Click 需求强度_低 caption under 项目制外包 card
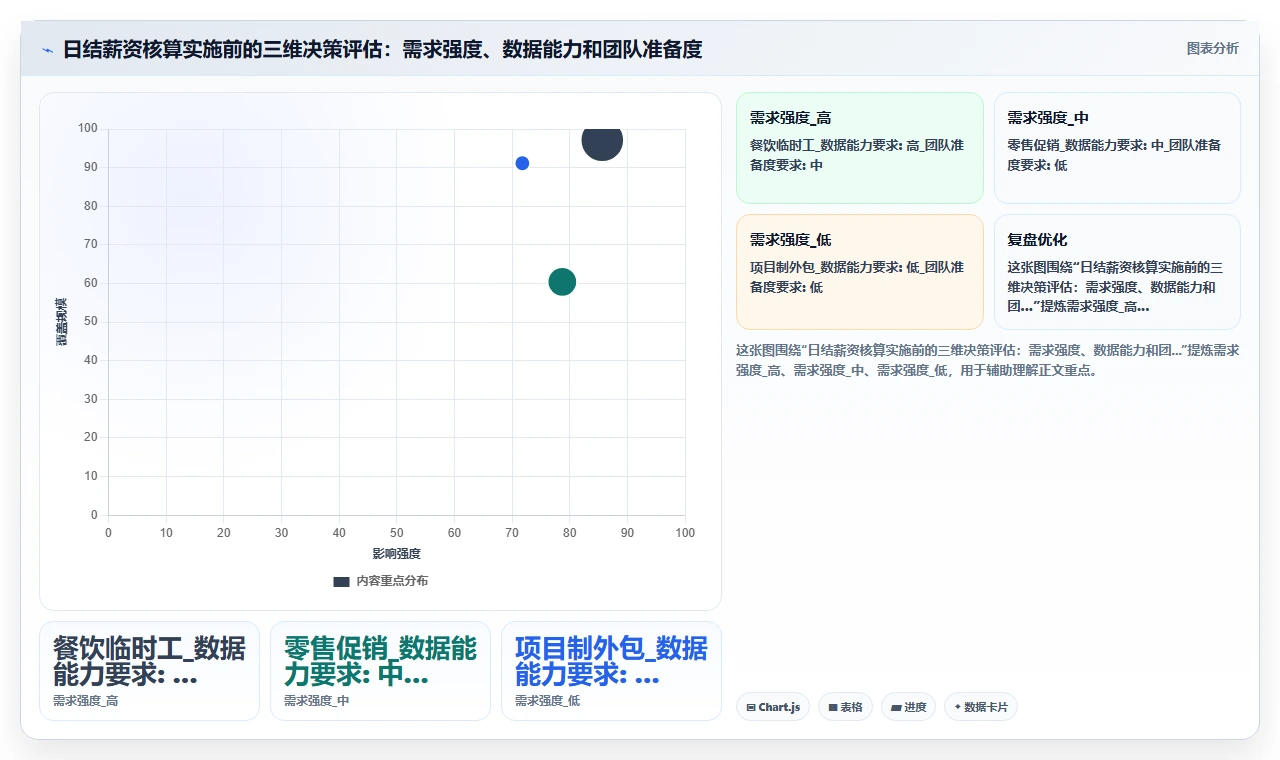Image resolution: width=1280 pixels, height=760 pixels. [x=548, y=701]
